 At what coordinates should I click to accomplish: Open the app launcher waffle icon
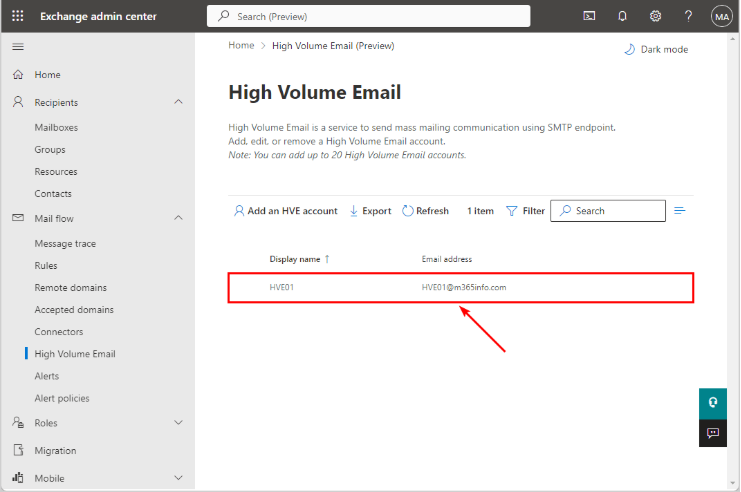click(18, 16)
